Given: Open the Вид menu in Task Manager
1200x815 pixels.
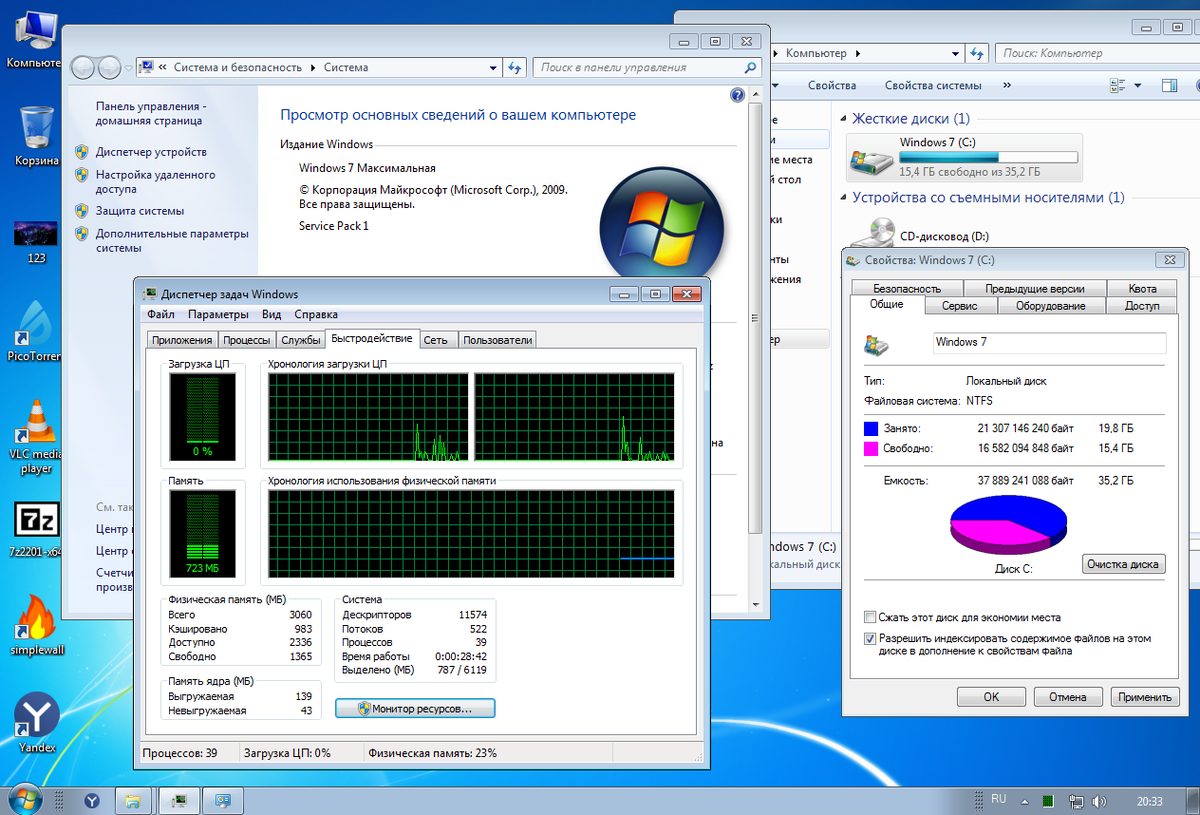Looking at the screenshot, I should coord(271,314).
